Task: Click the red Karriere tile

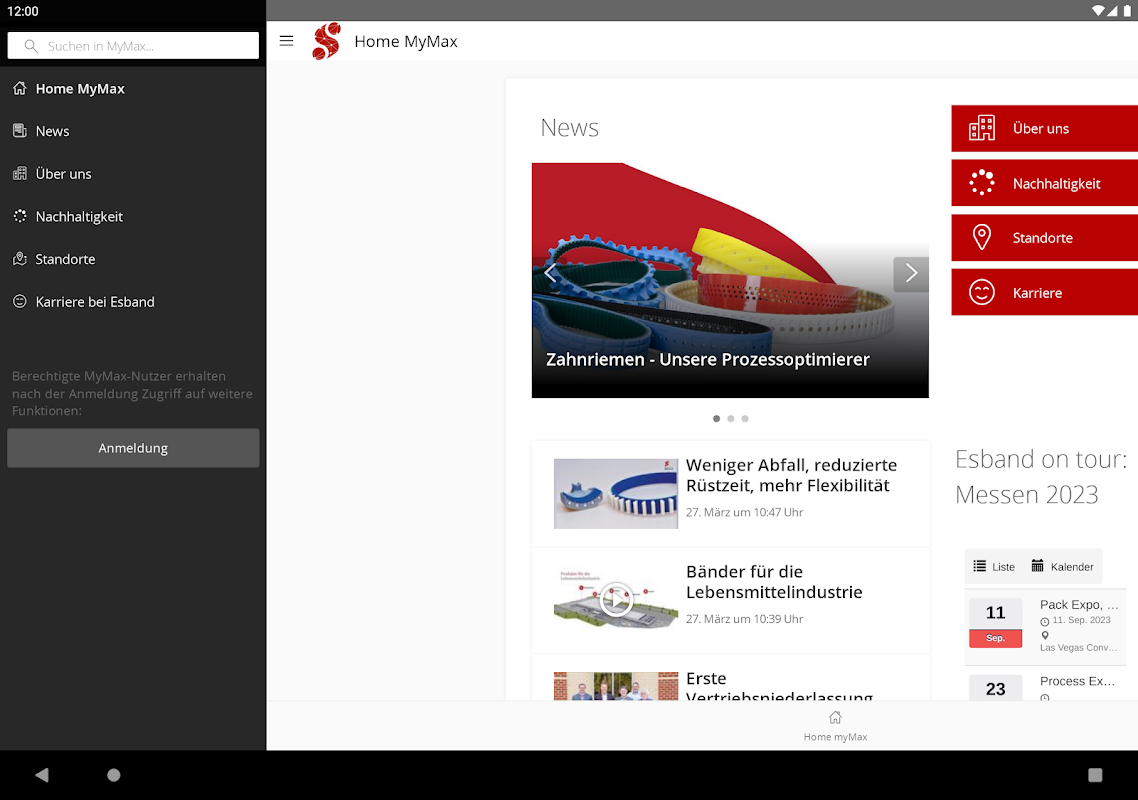Action: 1044,293
